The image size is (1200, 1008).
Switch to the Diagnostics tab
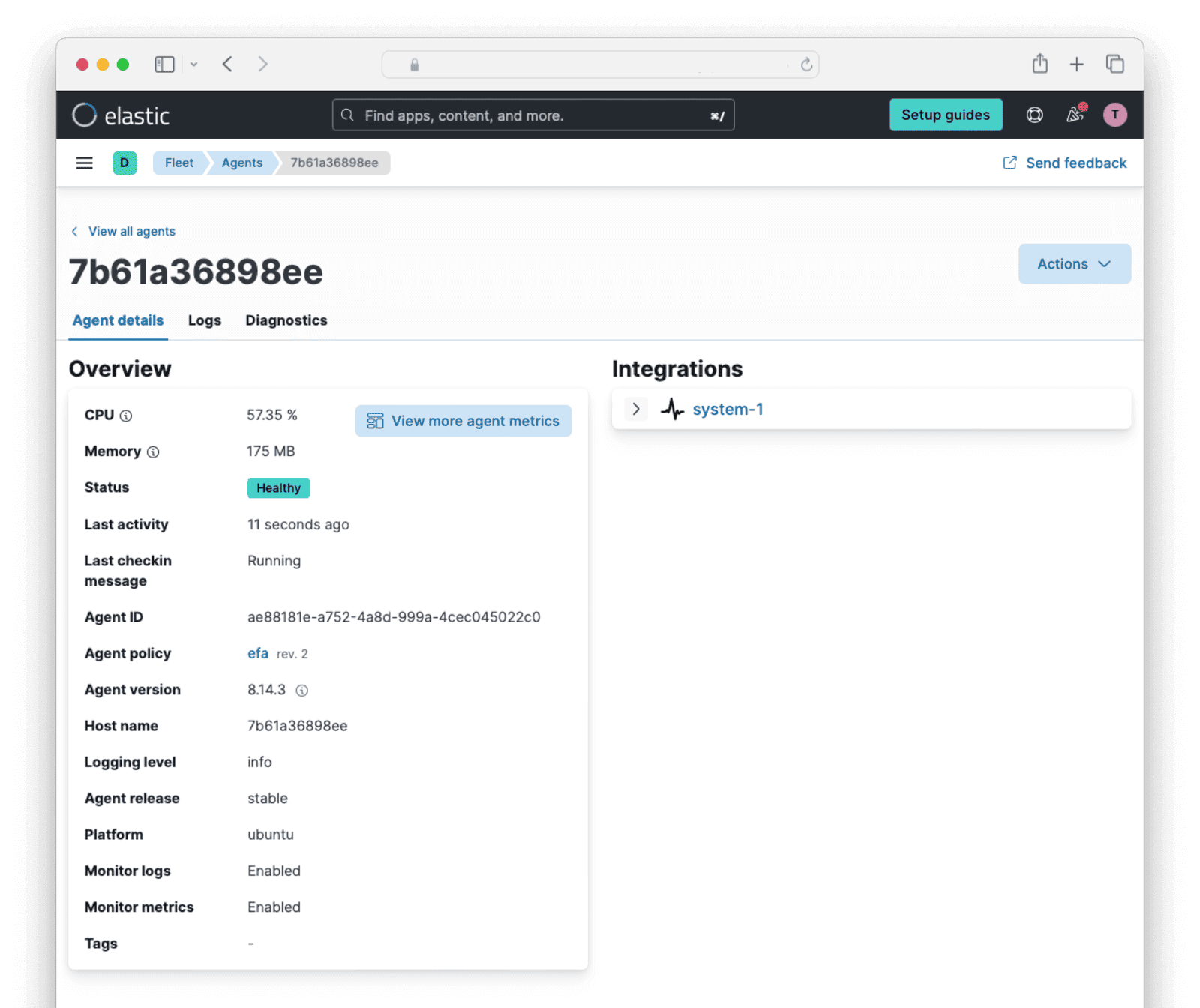pyautogui.click(x=286, y=320)
